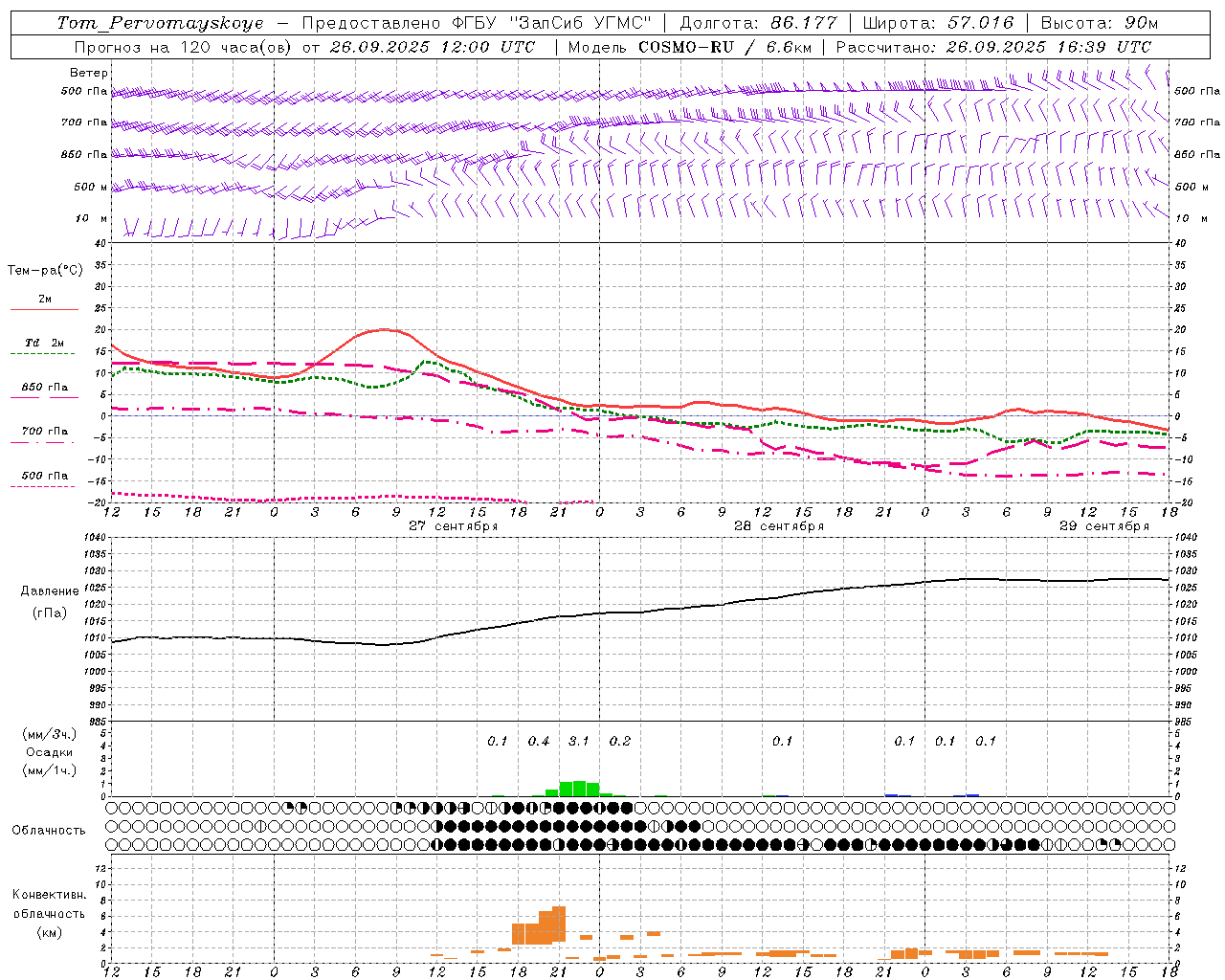Screen dimensions: 1225x980
Task: Click the Давление panel label
Action: [x=50, y=591]
